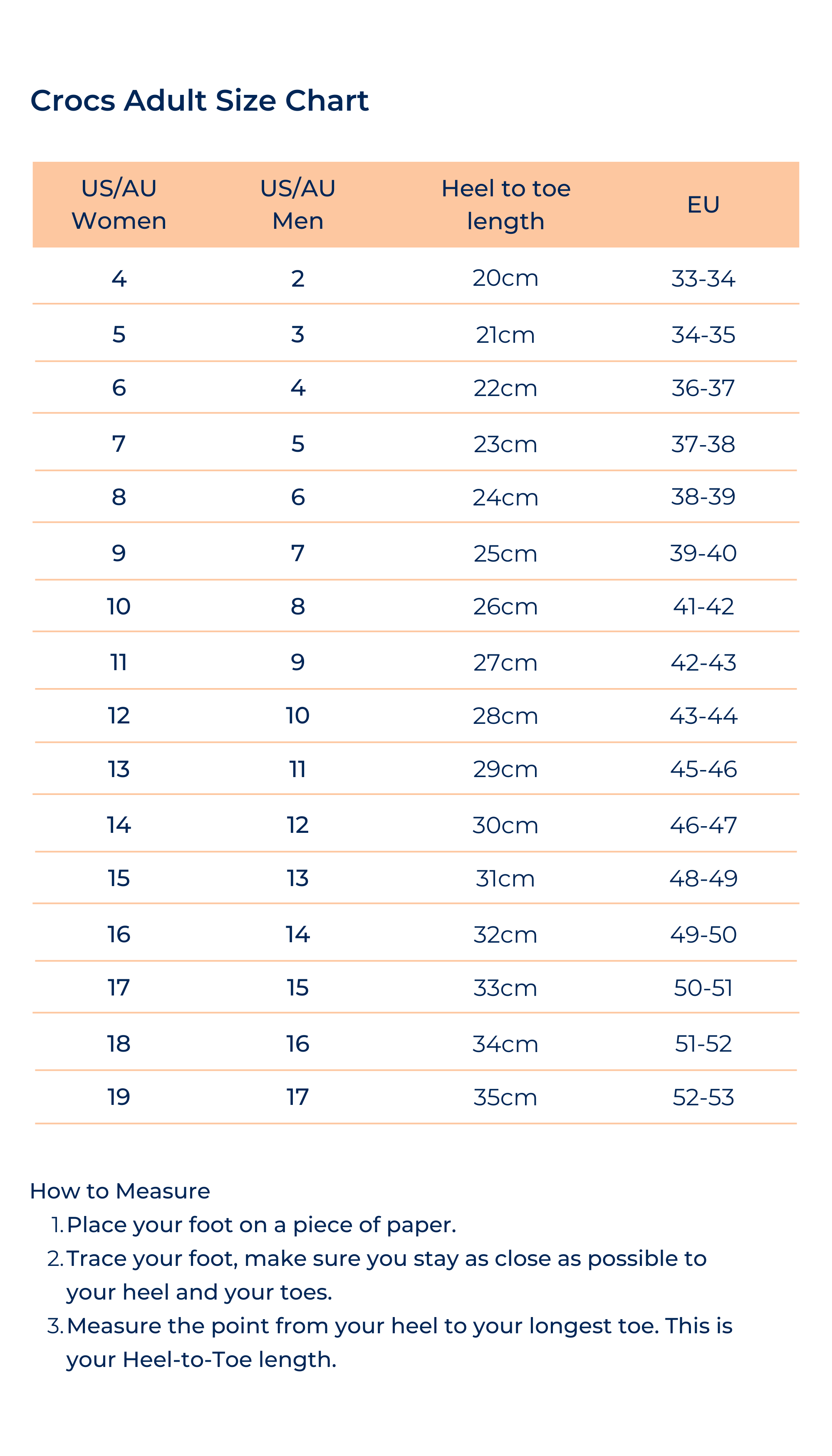832x1456 pixels.
Task: Click the 31cm length cell
Action: click(506, 878)
